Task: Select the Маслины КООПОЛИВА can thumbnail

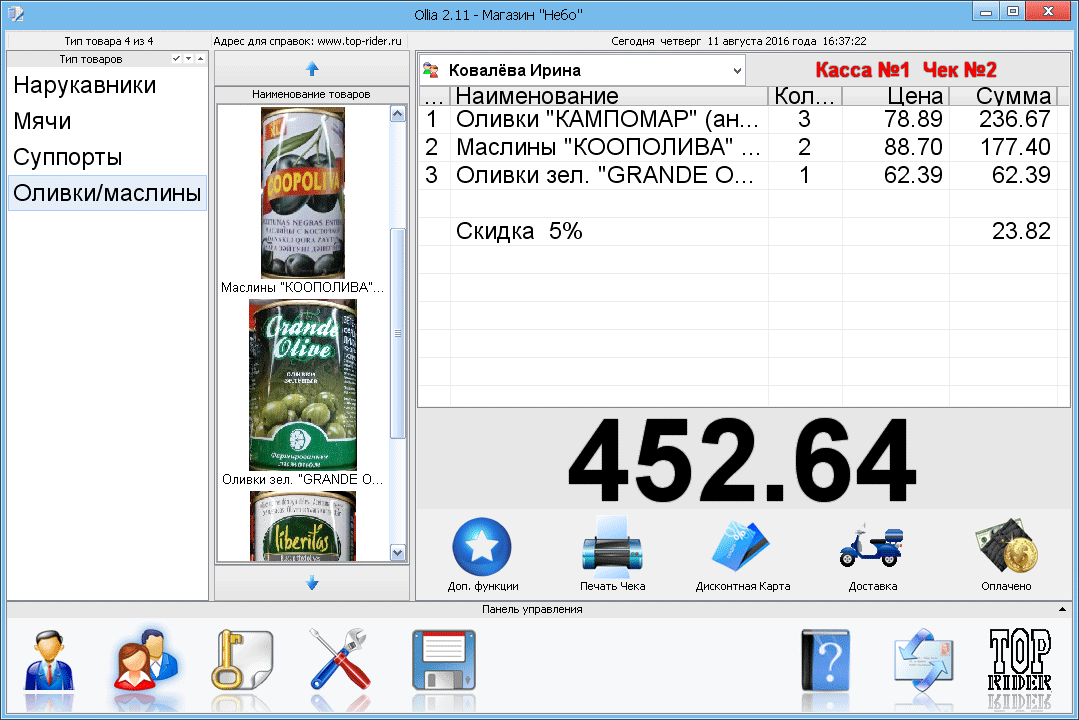Action: [303, 193]
